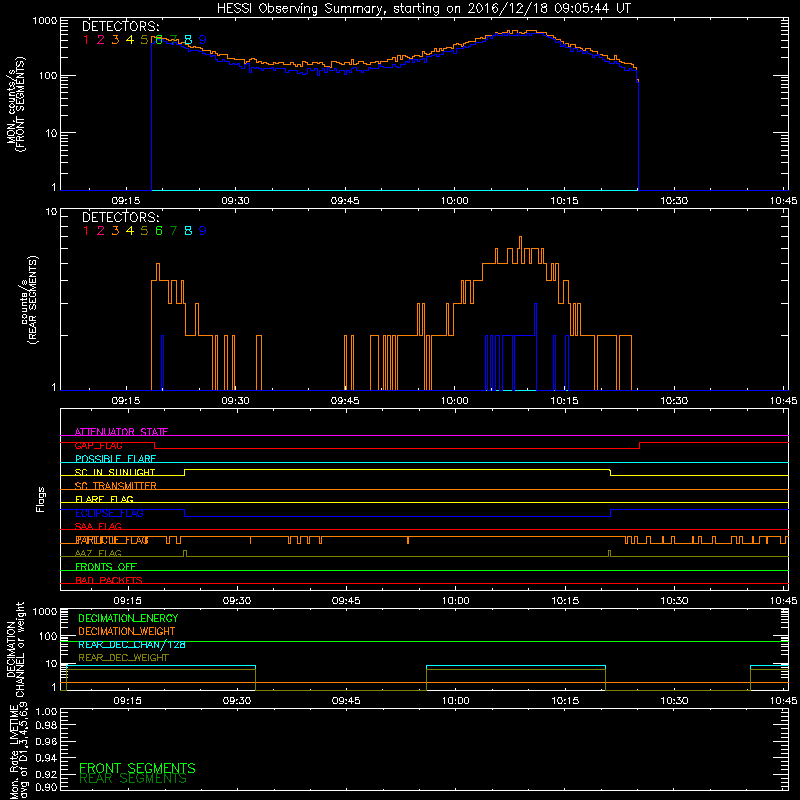Select blue detector number 9 in the front segments legend
The image size is (800, 800).
point(203,39)
